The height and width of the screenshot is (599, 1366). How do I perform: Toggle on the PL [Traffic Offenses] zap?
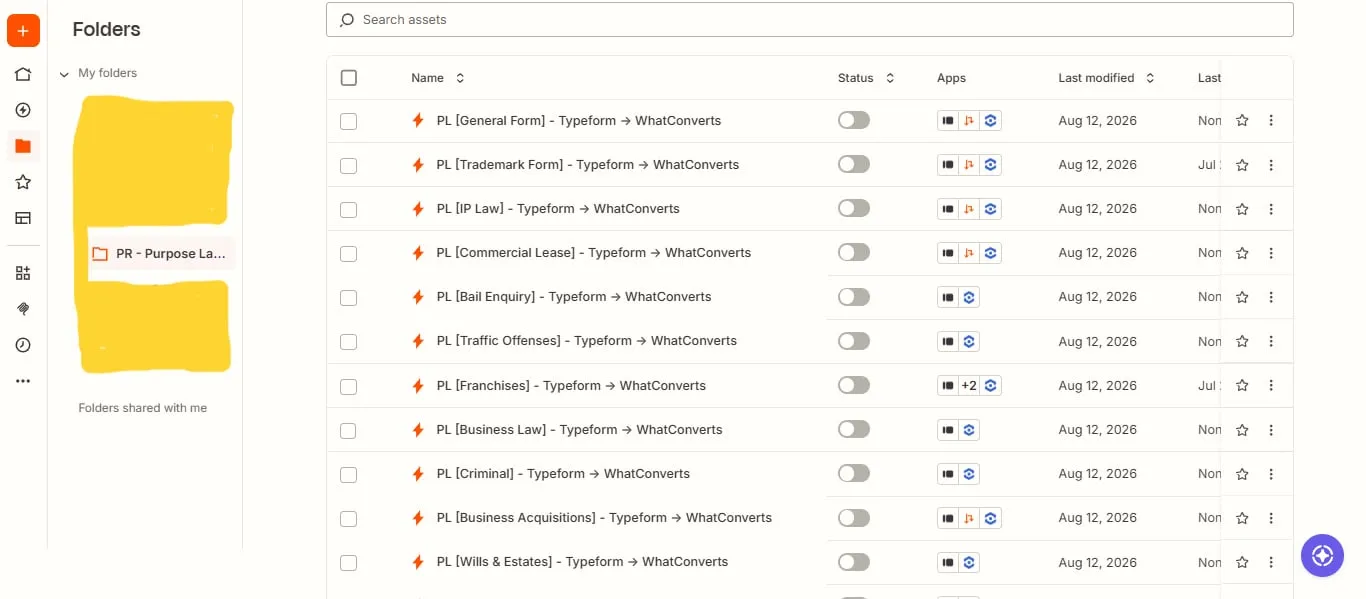click(854, 341)
